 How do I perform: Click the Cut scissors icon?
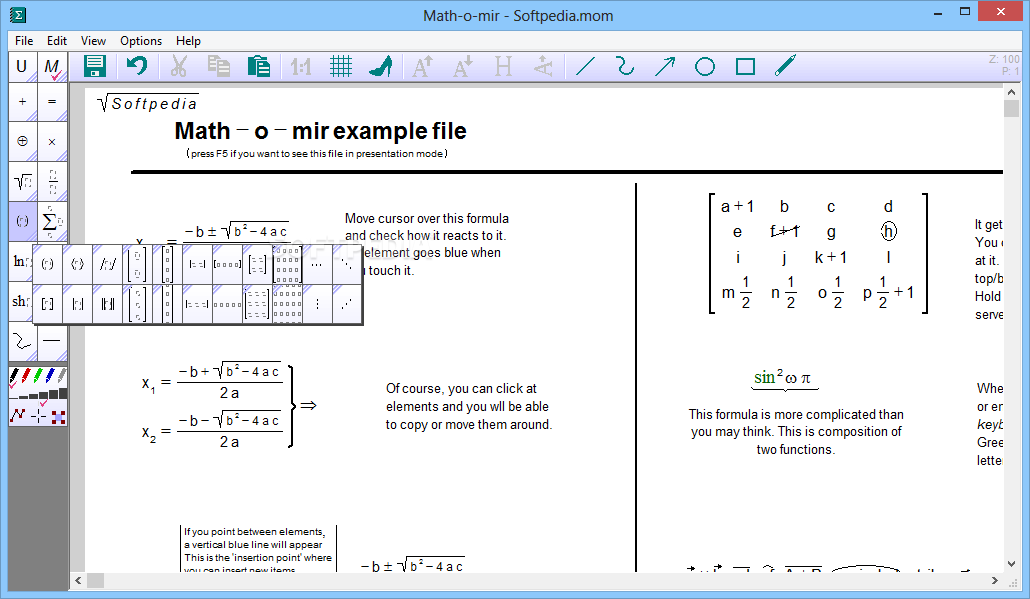click(x=178, y=66)
